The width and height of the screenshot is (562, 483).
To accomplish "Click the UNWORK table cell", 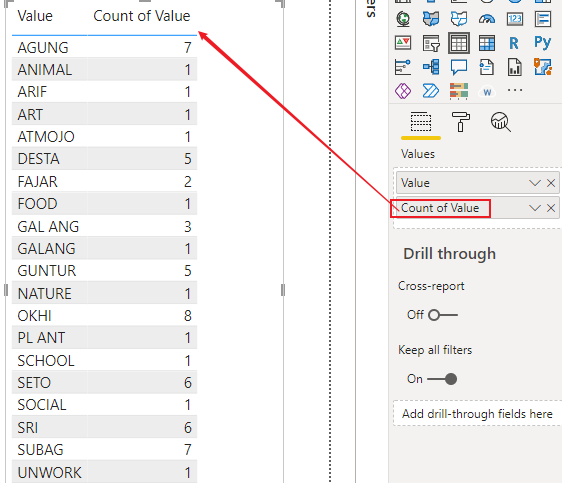I will [x=49, y=473].
